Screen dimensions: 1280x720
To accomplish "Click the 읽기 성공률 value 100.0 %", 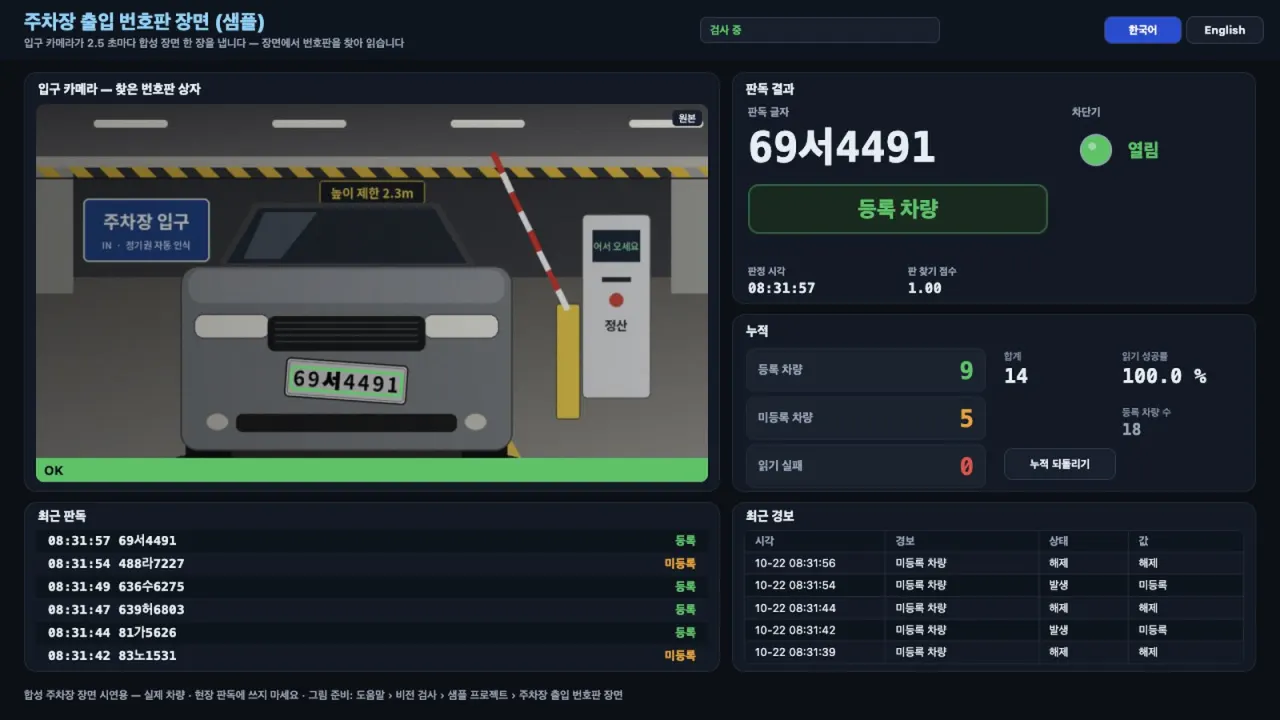I will [1164, 376].
